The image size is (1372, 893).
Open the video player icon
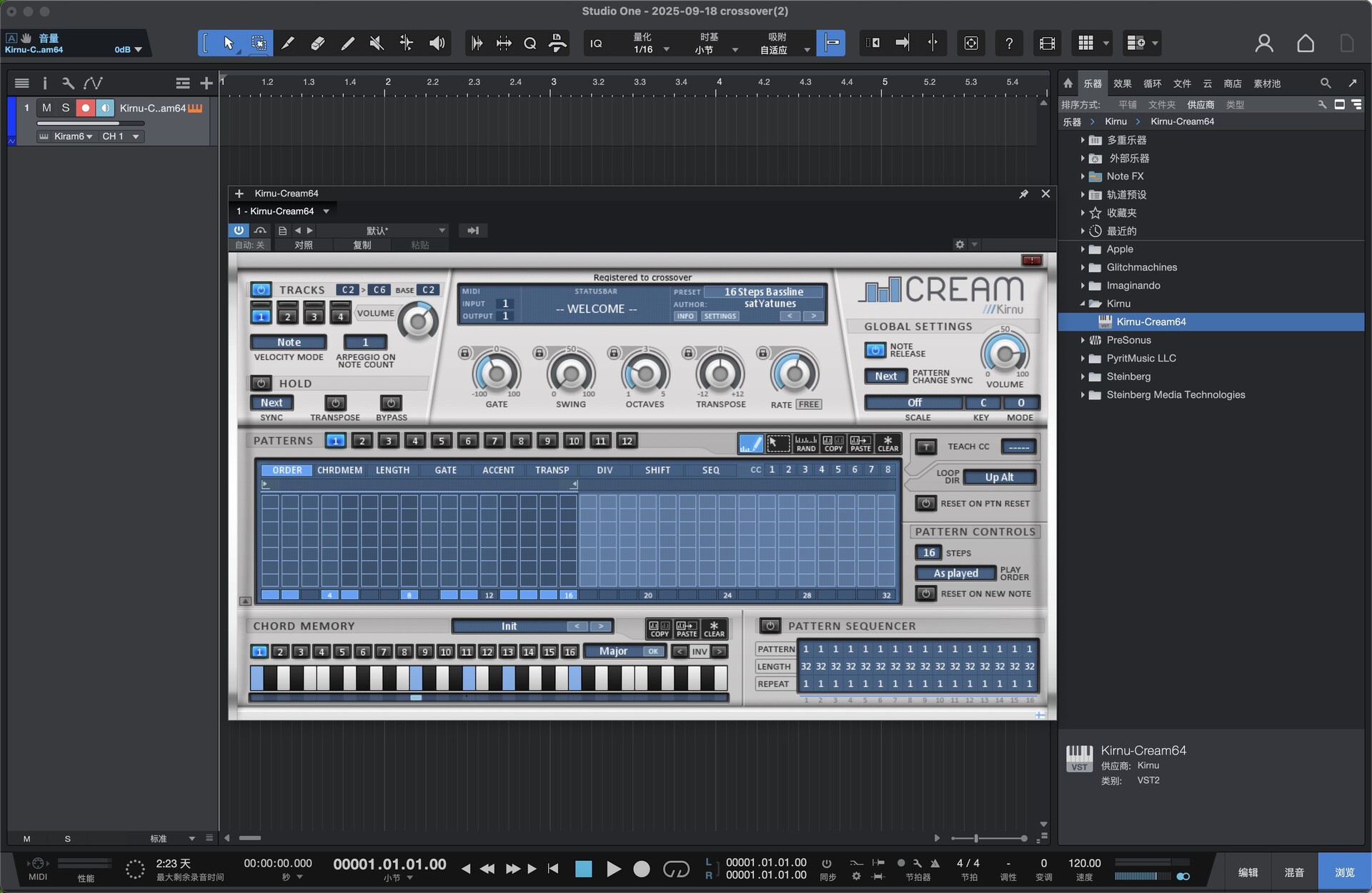1047,44
